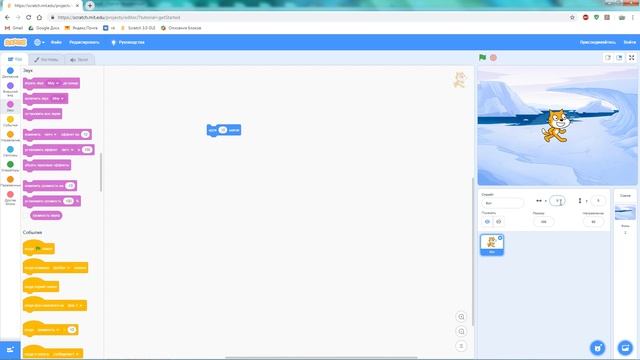640x360 pixels.
Task: Switch to small stage layout
Action: tap(608, 58)
